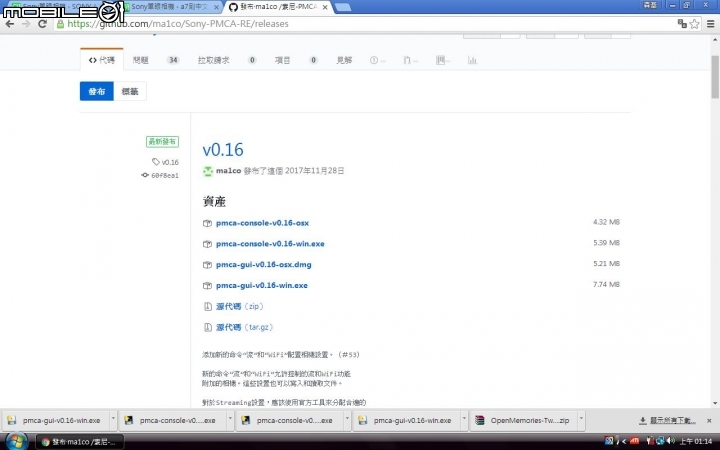Click the ma1co avatar icon
The height and width of the screenshot is (450, 720).
coord(208,171)
